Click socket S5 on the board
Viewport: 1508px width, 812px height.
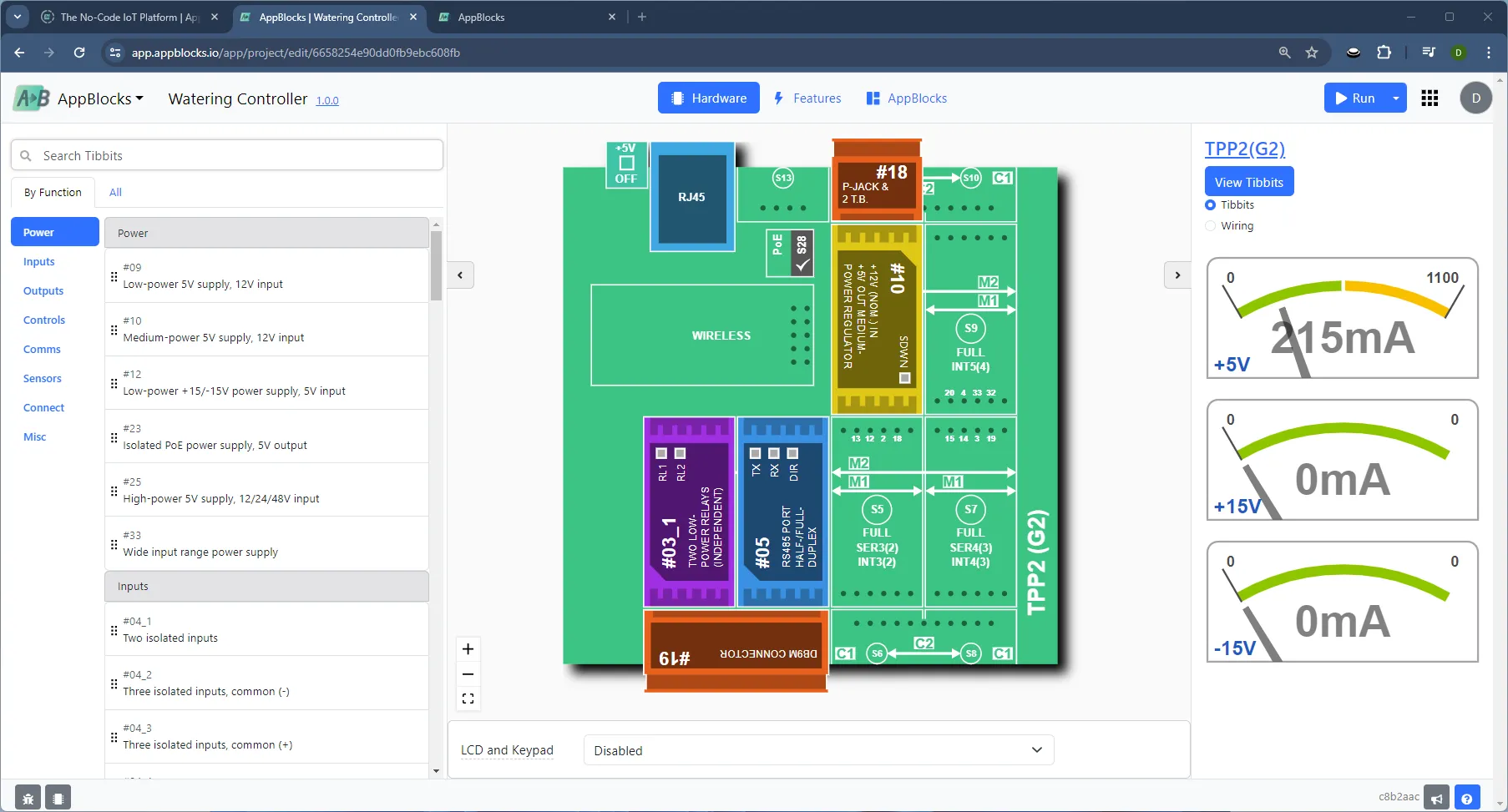click(877, 509)
